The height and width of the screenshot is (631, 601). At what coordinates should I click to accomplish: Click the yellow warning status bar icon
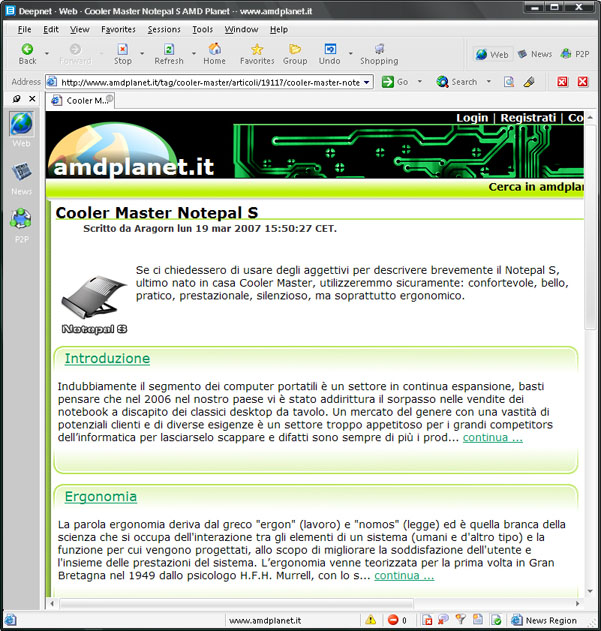click(x=370, y=620)
